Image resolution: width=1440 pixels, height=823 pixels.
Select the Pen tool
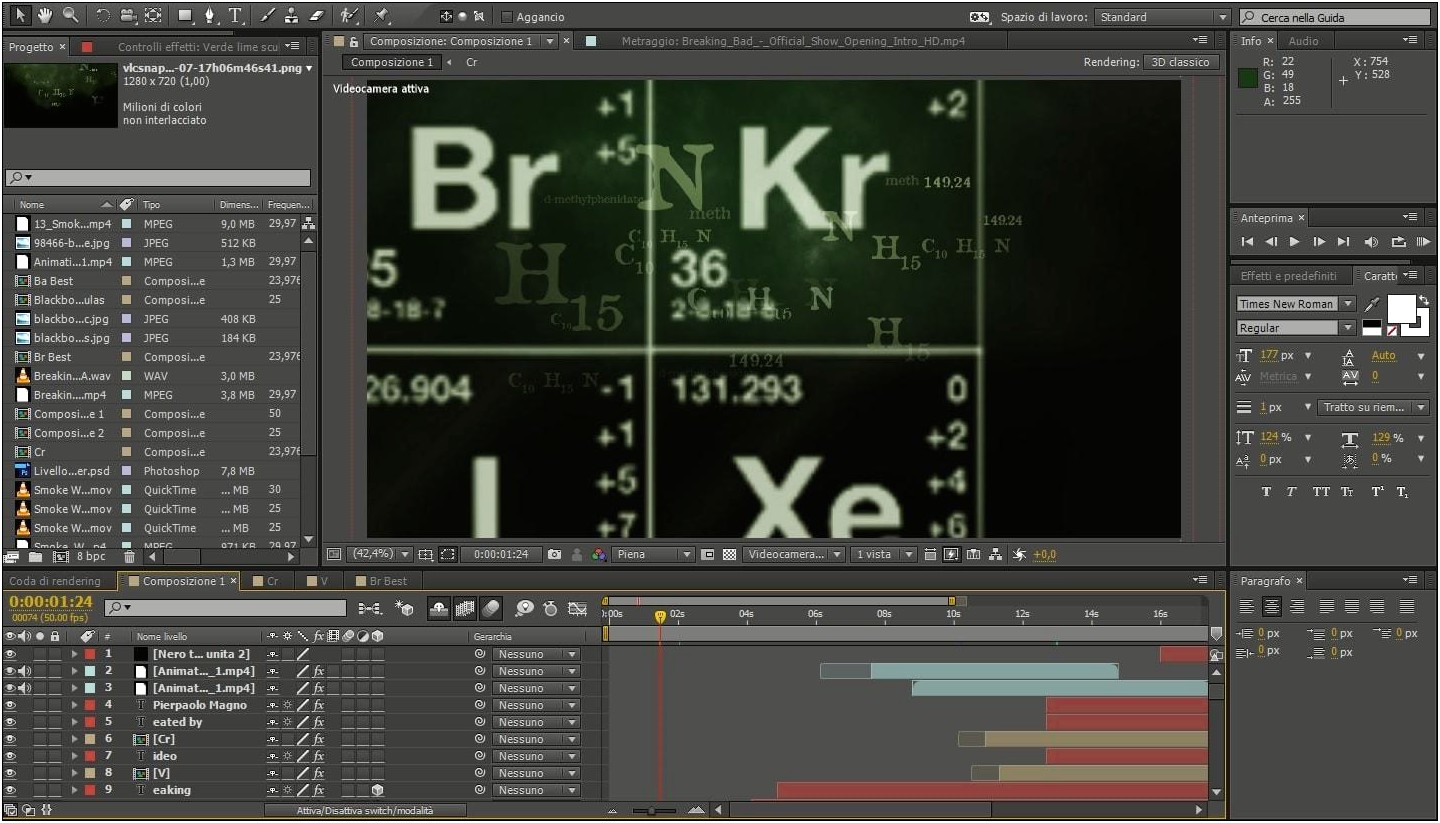pyautogui.click(x=210, y=16)
